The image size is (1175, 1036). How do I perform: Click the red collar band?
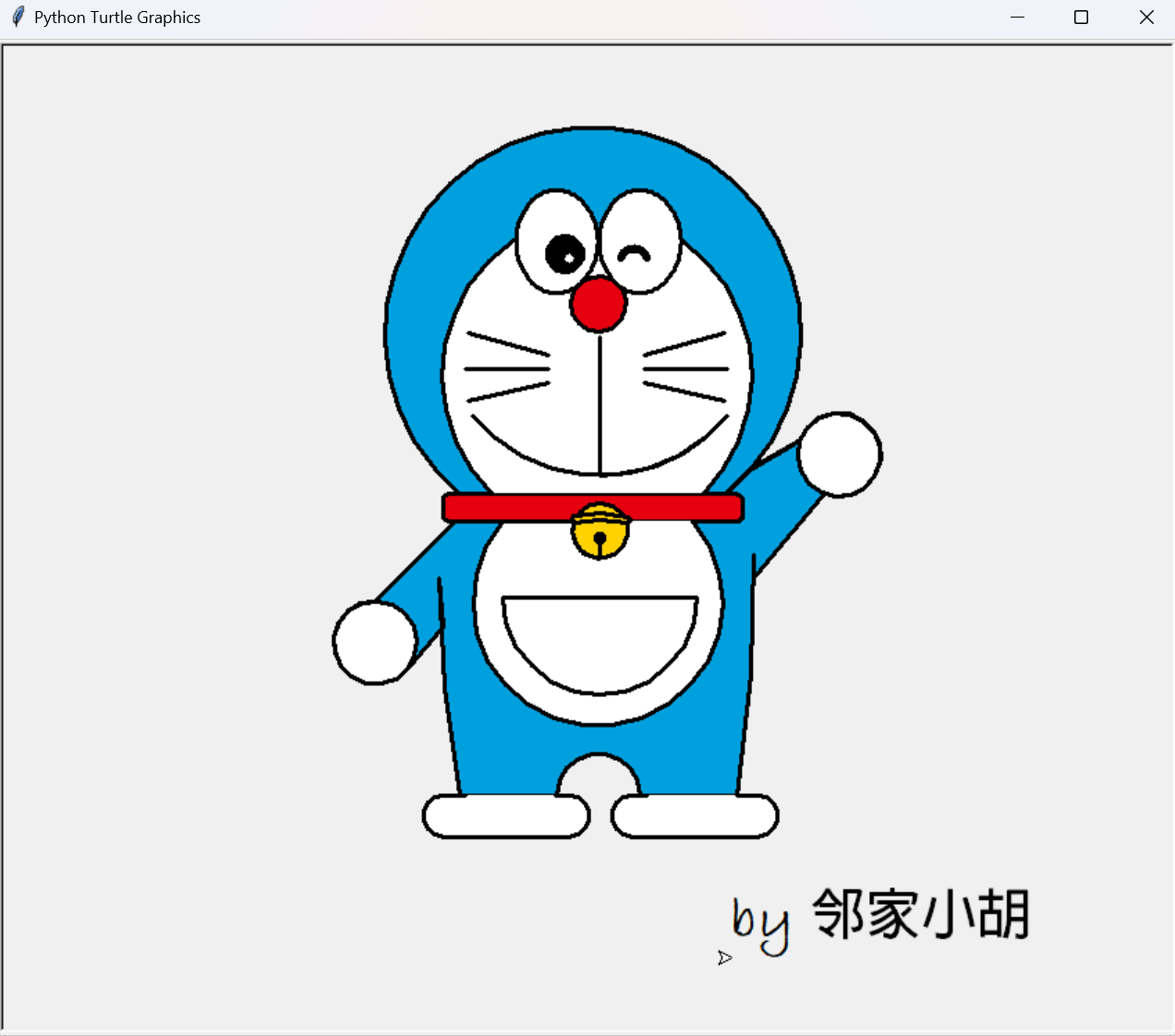(593, 508)
